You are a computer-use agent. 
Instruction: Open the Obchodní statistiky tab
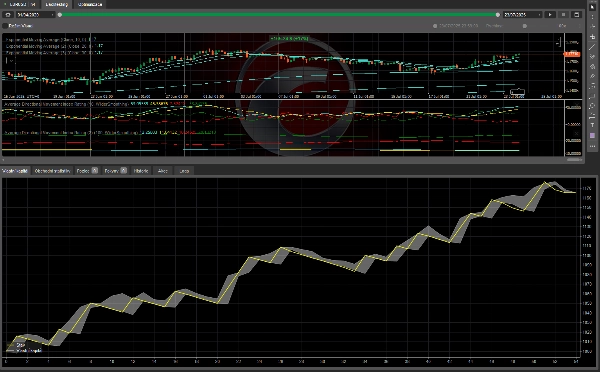[x=52, y=171]
